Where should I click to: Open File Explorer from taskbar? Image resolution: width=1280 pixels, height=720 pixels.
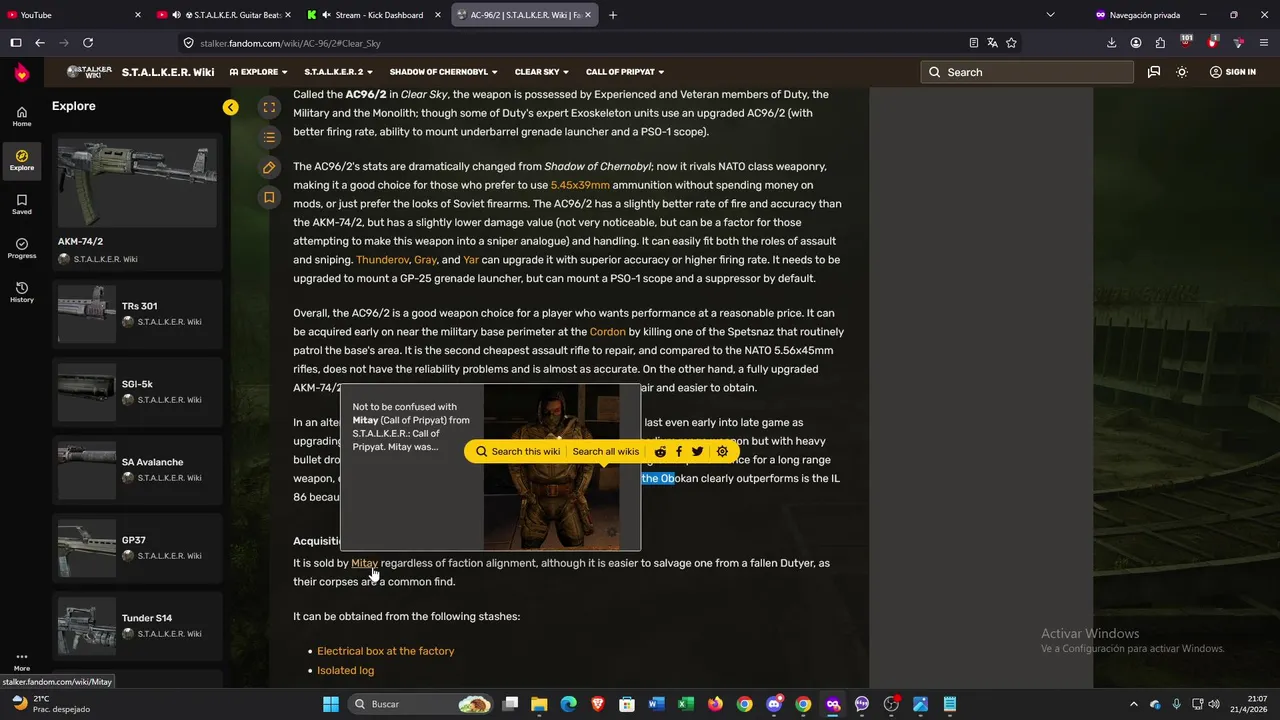click(539, 704)
